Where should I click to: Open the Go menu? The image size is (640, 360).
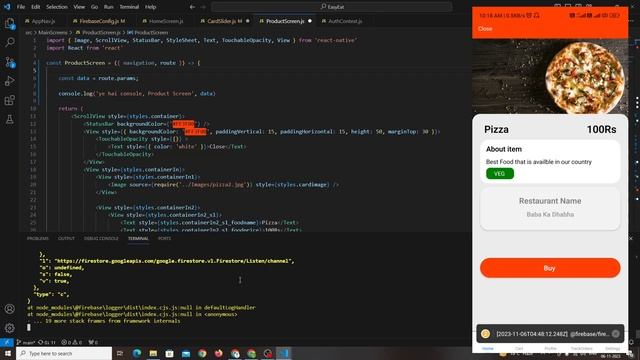(94, 7)
